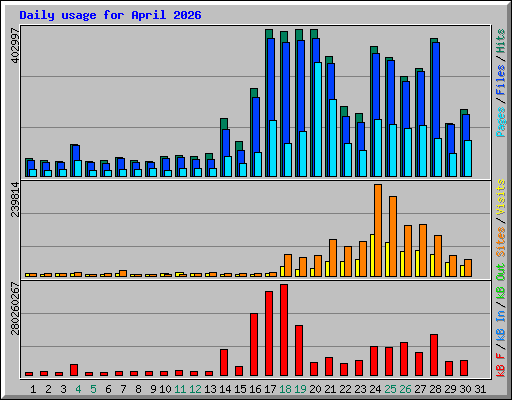Click the 280260267 axis value label
The height and width of the screenshot is (400, 512).
click(16, 308)
